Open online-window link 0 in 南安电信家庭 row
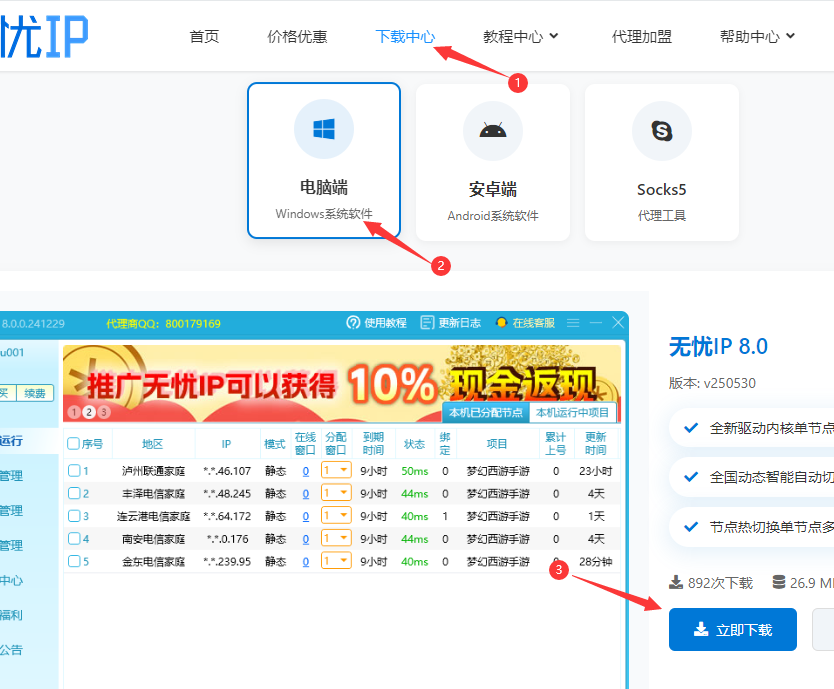Viewport: 834px width, 689px height. click(x=306, y=539)
